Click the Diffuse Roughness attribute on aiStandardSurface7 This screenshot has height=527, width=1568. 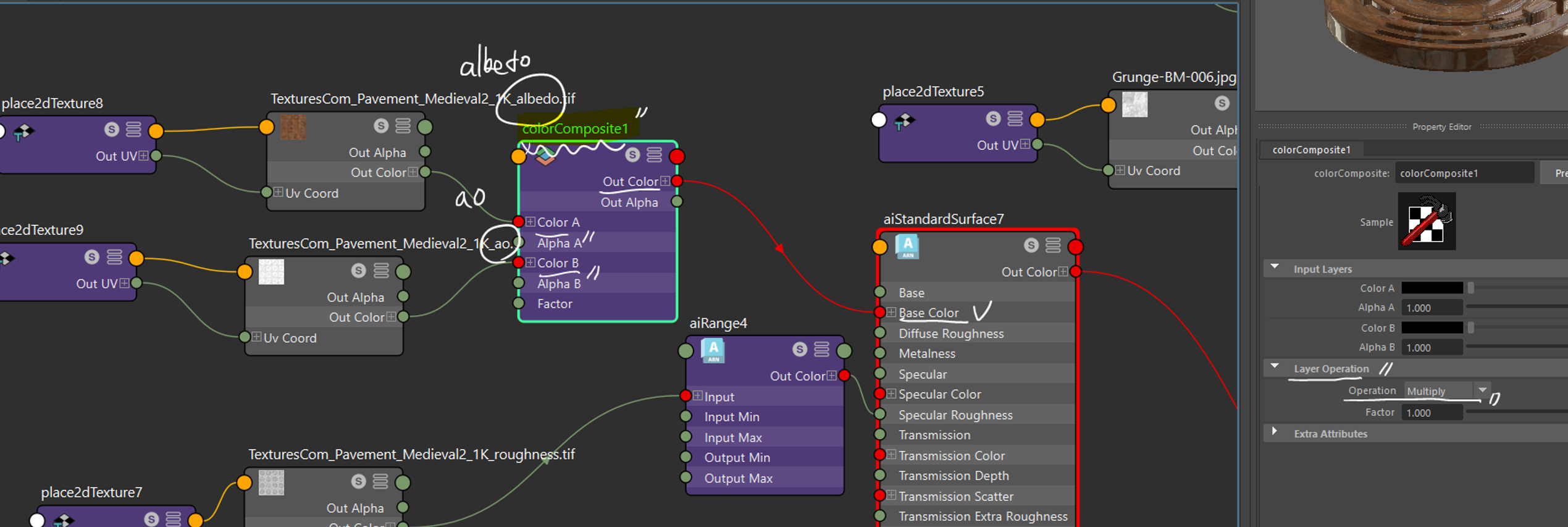click(x=951, y=334)
